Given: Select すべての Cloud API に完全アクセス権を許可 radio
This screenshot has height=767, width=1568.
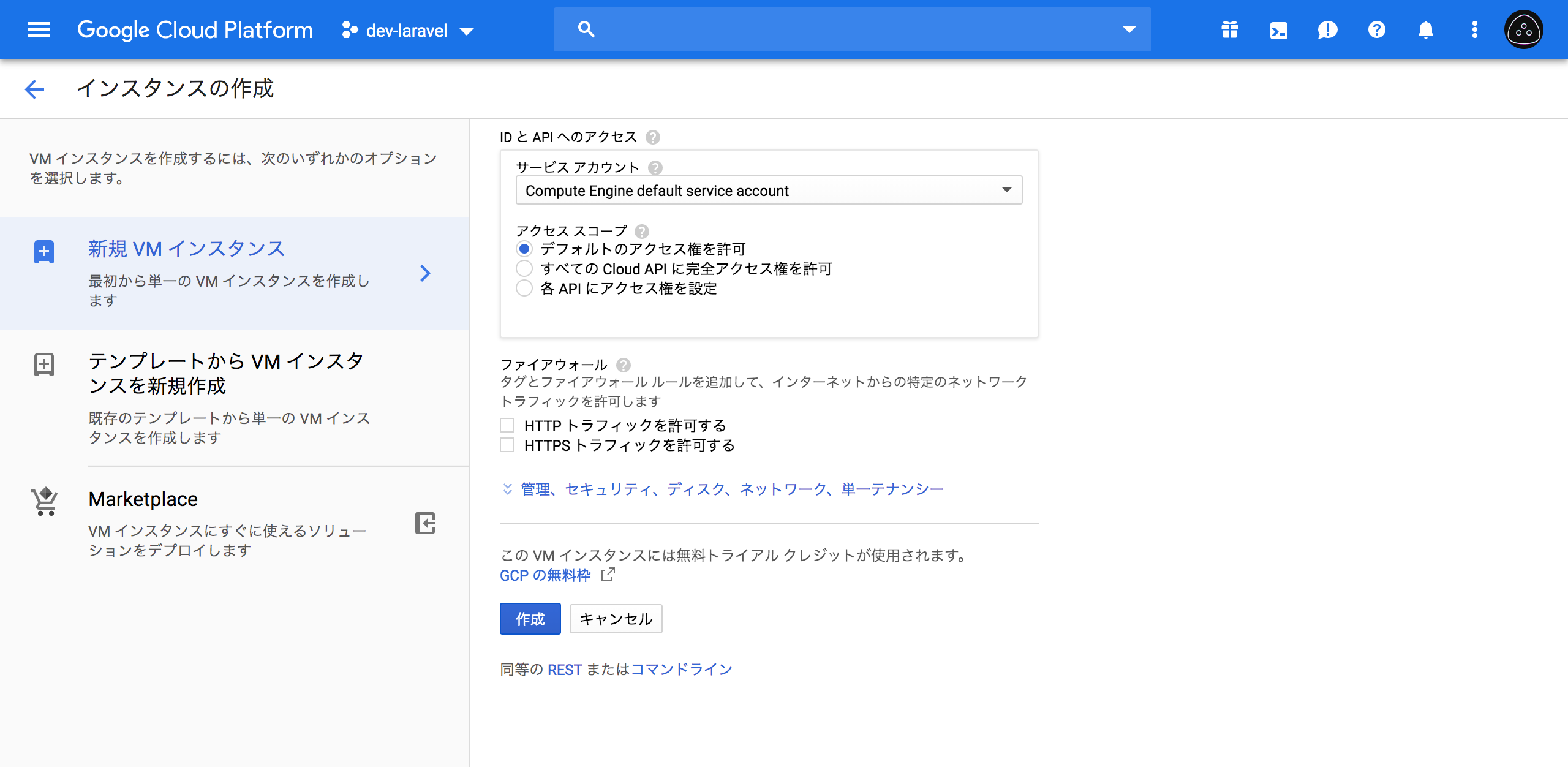Looking at the screenshot, I should click(x=524, y=269).
